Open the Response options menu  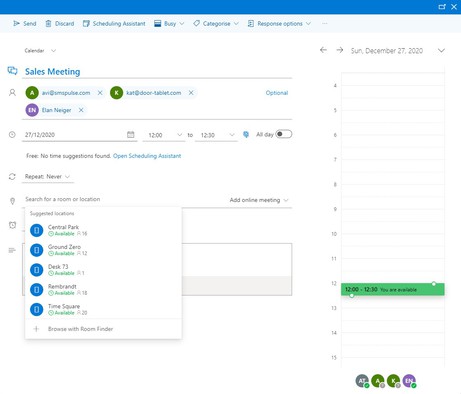click(279, 24)
